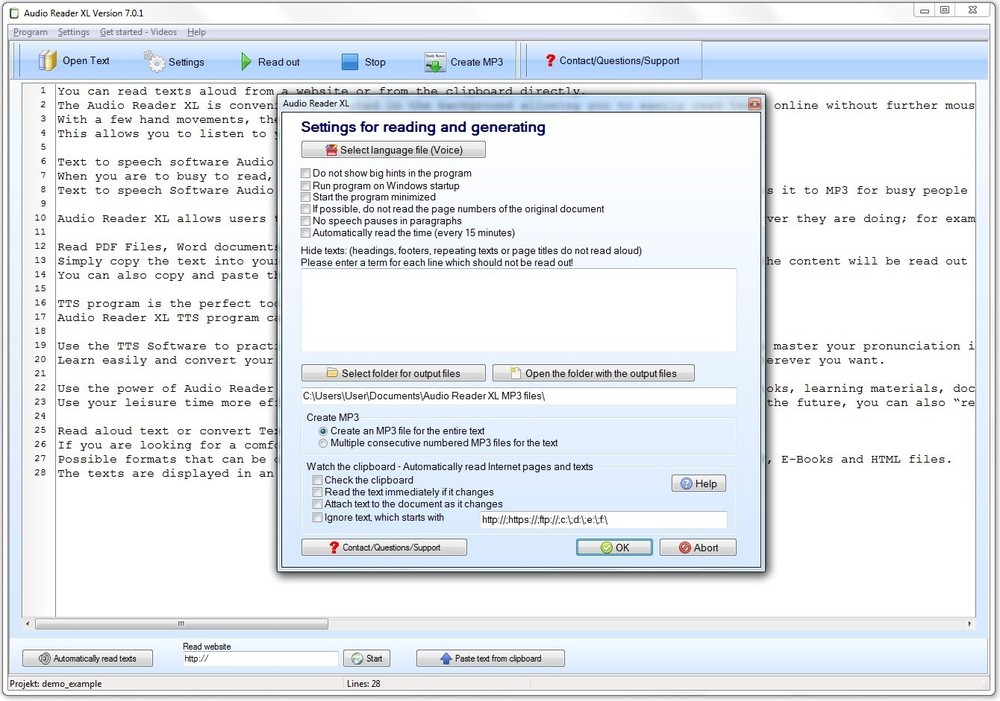Confirm settings with OK
The image size is (1000, 701).
(x=614, y=546)
